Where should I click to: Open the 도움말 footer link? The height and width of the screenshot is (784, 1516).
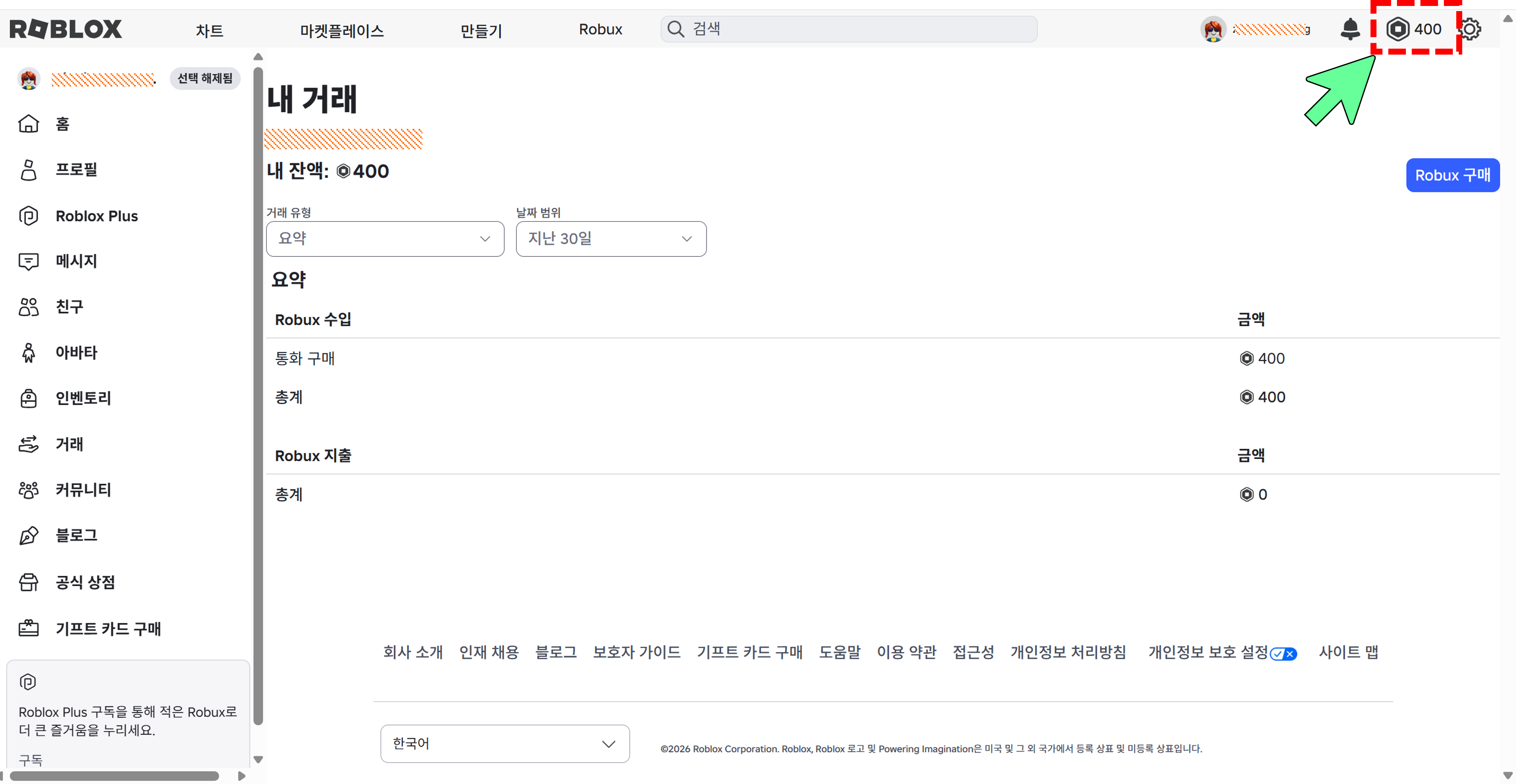click(840, 652)
